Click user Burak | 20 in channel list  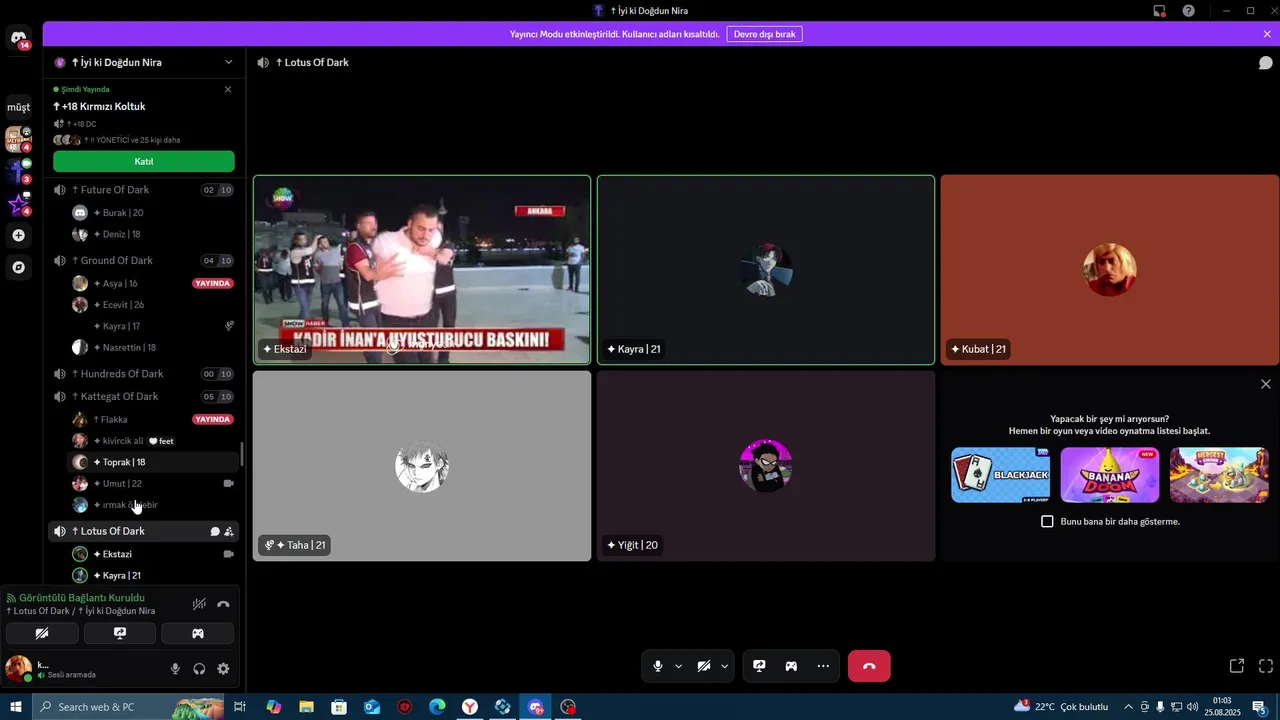click(x=154, y=213)
